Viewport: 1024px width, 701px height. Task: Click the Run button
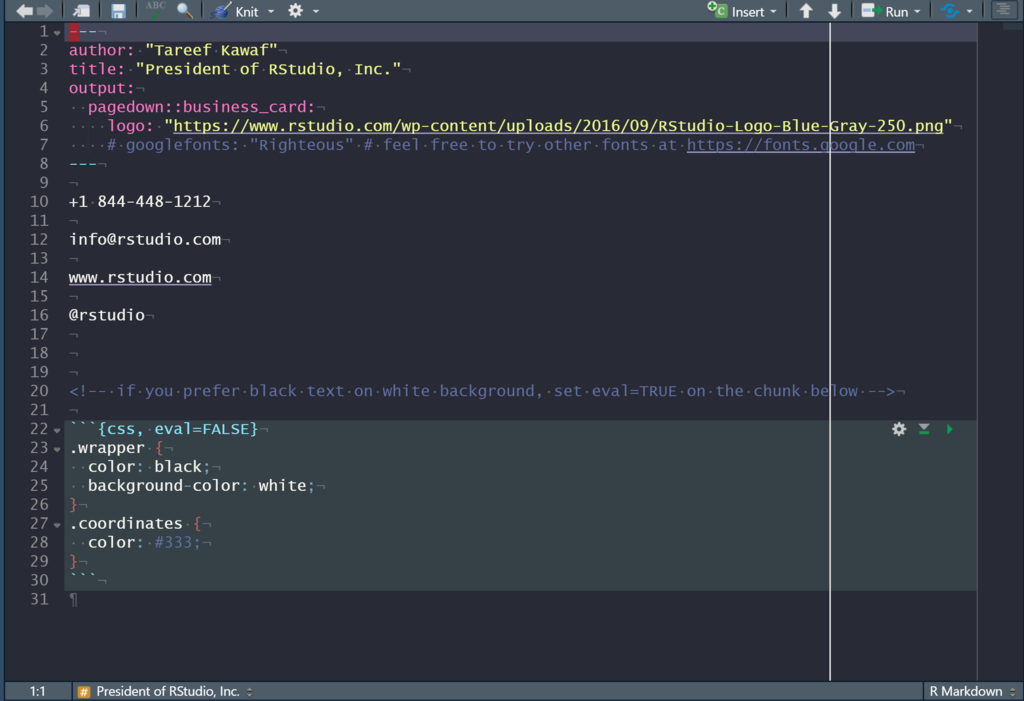point(885,11)
